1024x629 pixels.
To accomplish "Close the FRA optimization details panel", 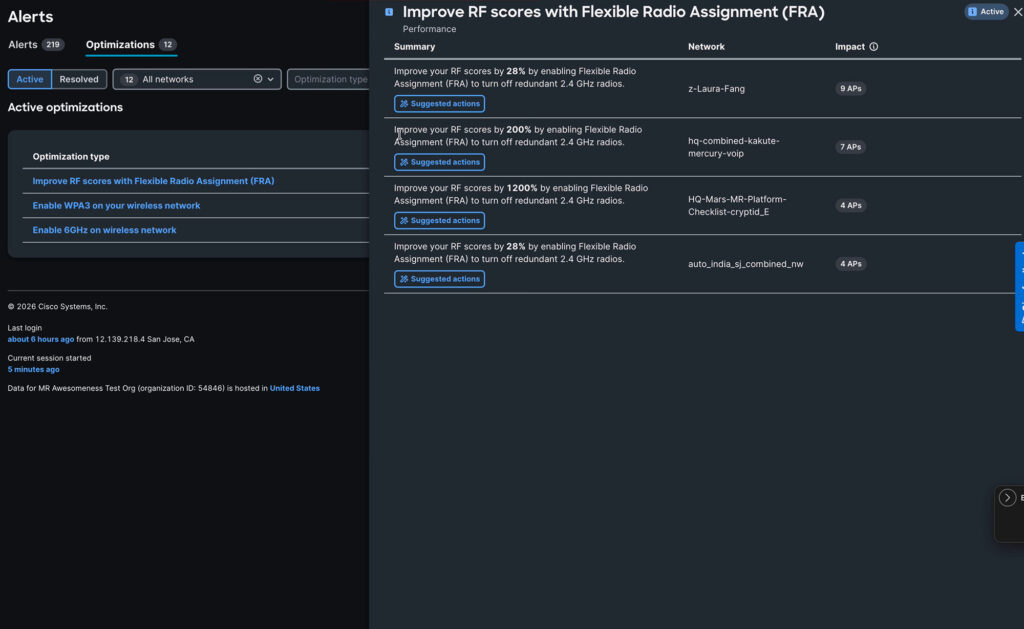I will (1017, 12).
